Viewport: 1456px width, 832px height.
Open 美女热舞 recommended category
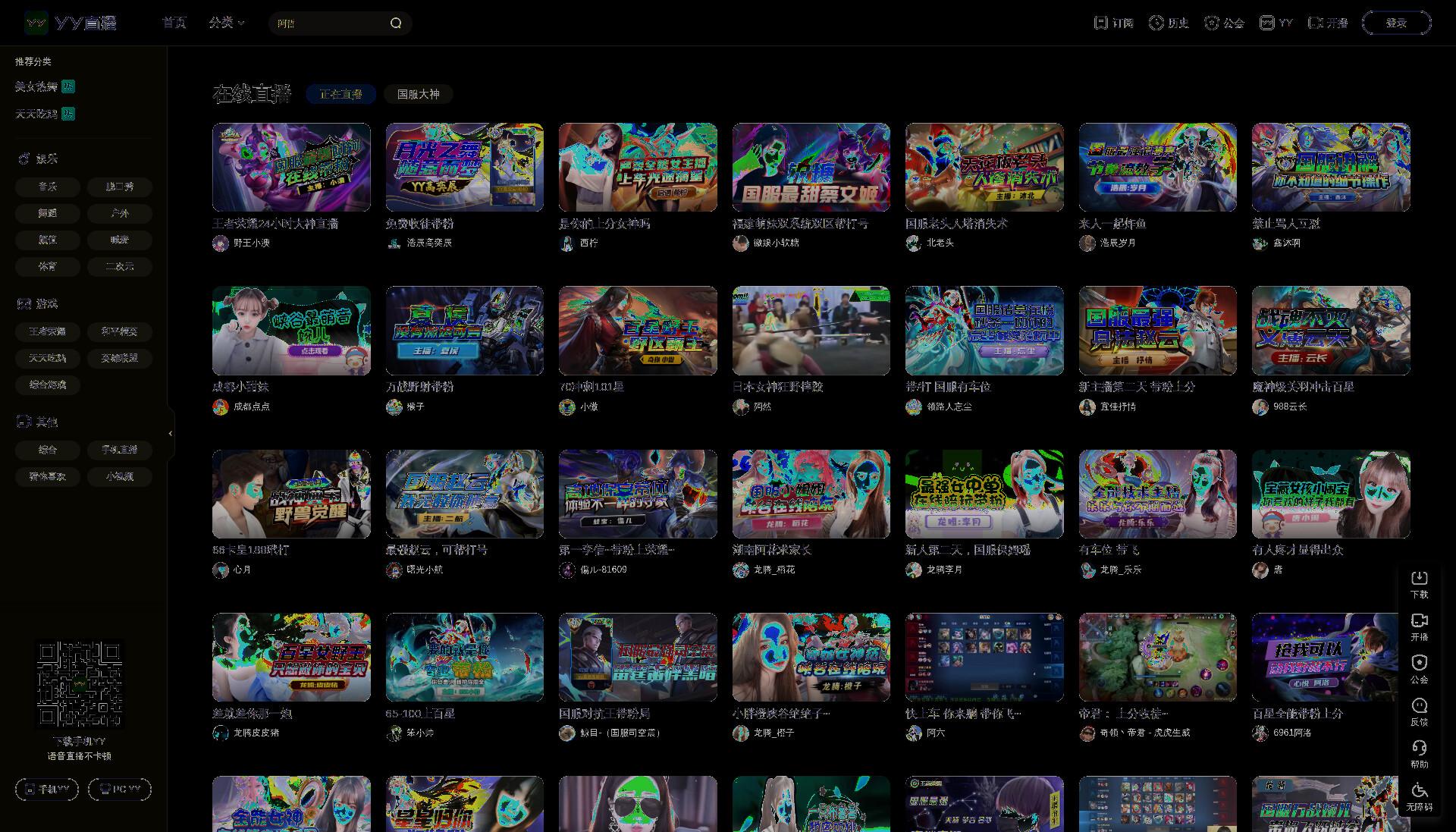tap(36, 86)
